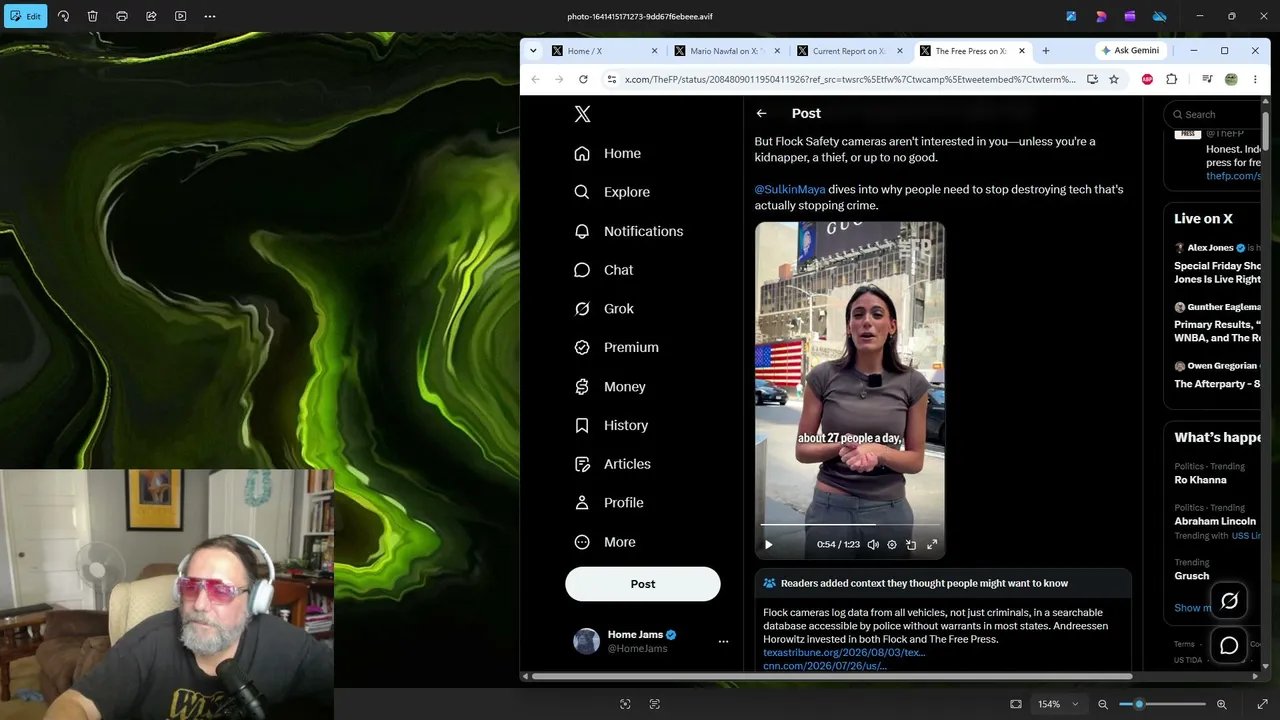Open site information icon in address bar

click(611, 79)
